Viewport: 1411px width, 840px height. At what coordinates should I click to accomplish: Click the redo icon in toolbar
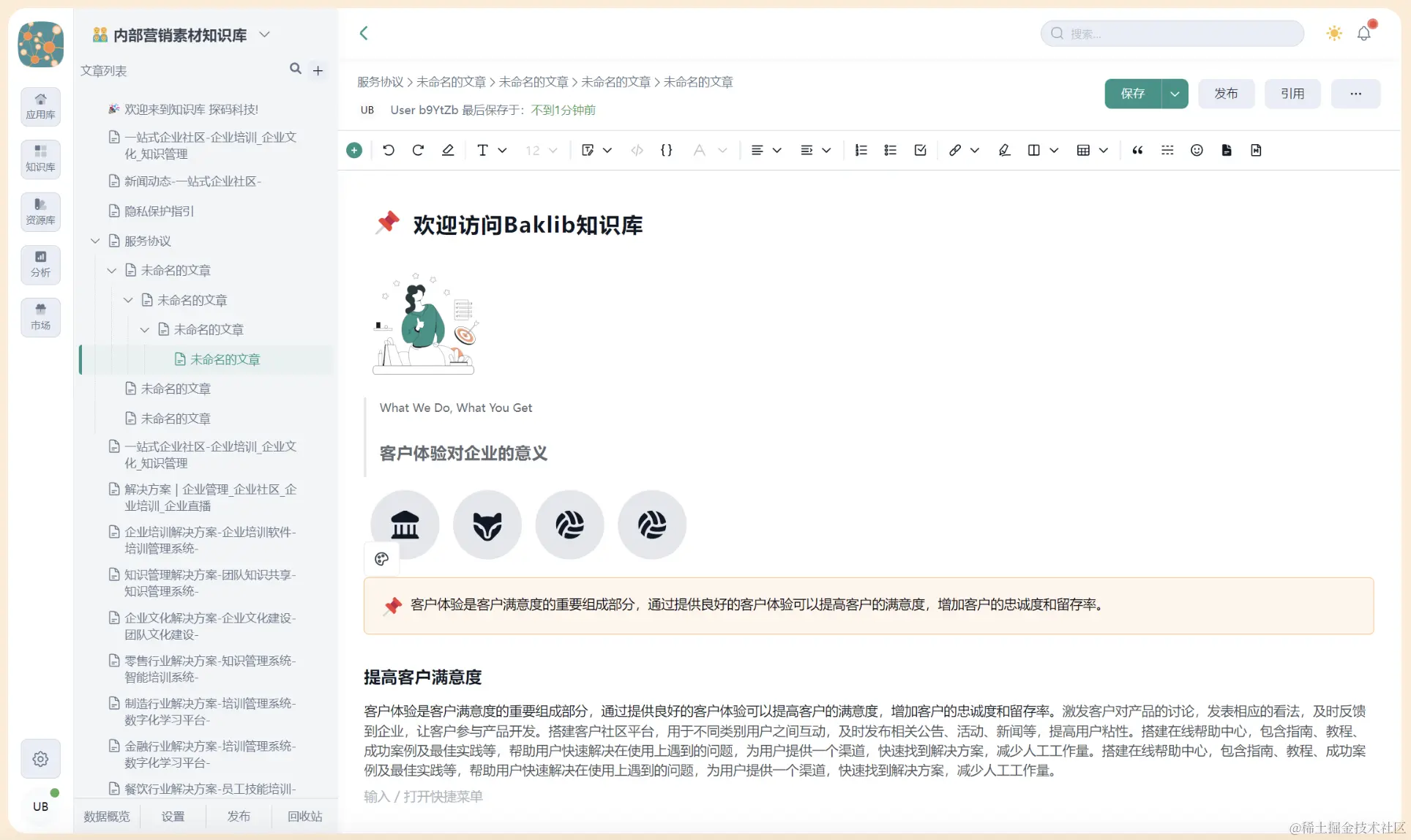[418, 150]
